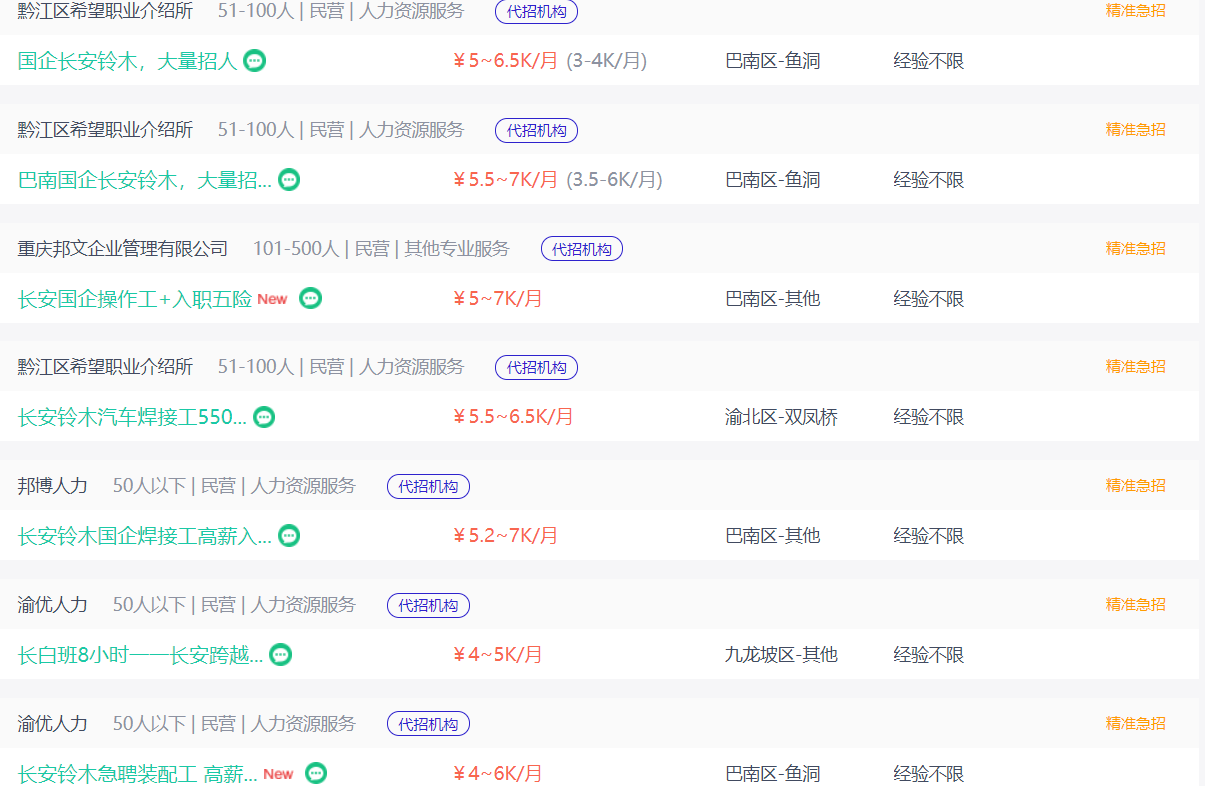Open company 重庆邦文企业管理有限公司
The height and width of the screenshot is (786, 1205).
(123, 248)
